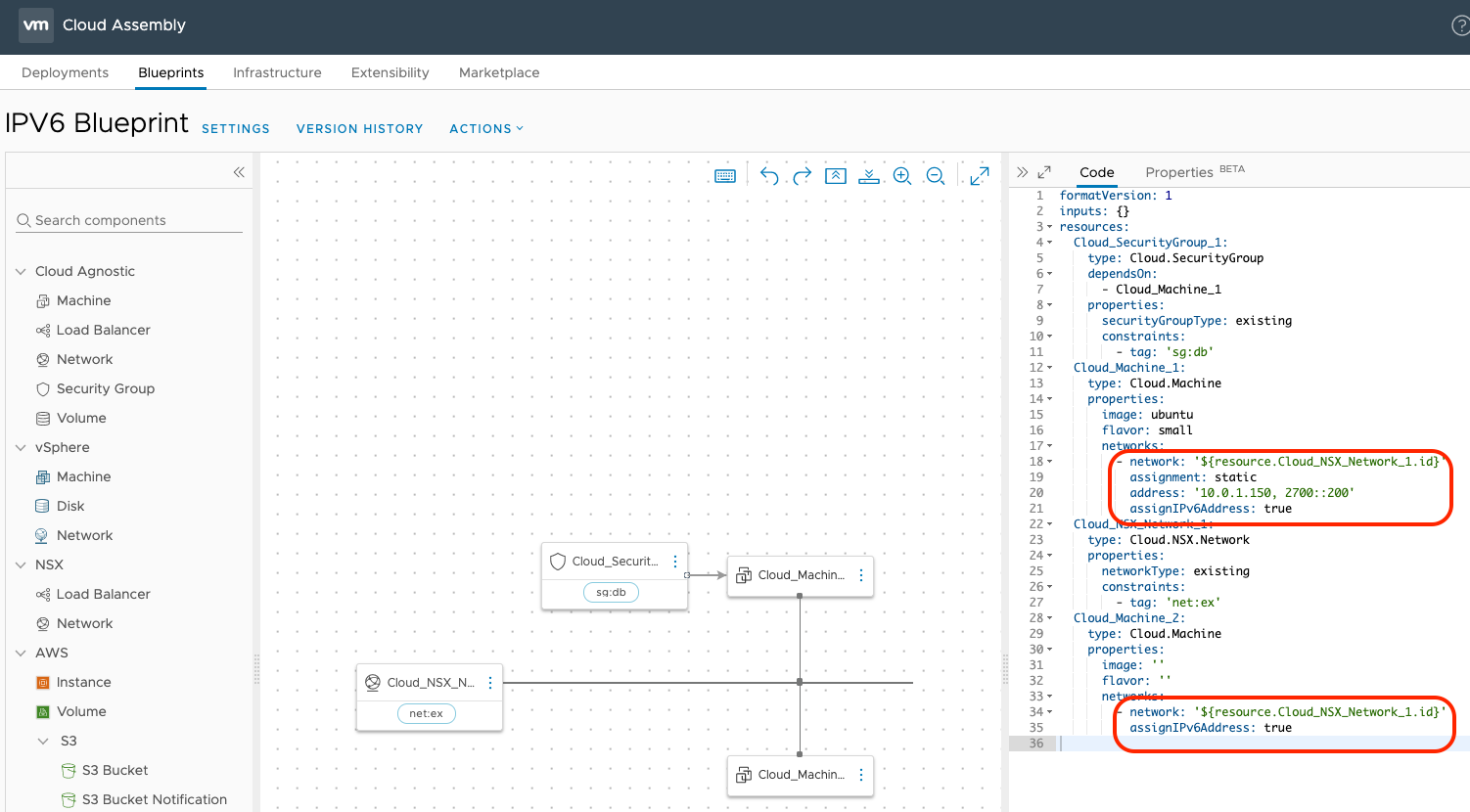This screenshot has width=1470, height=812.
Task: Click the Search components field
Action: point(129,220)
